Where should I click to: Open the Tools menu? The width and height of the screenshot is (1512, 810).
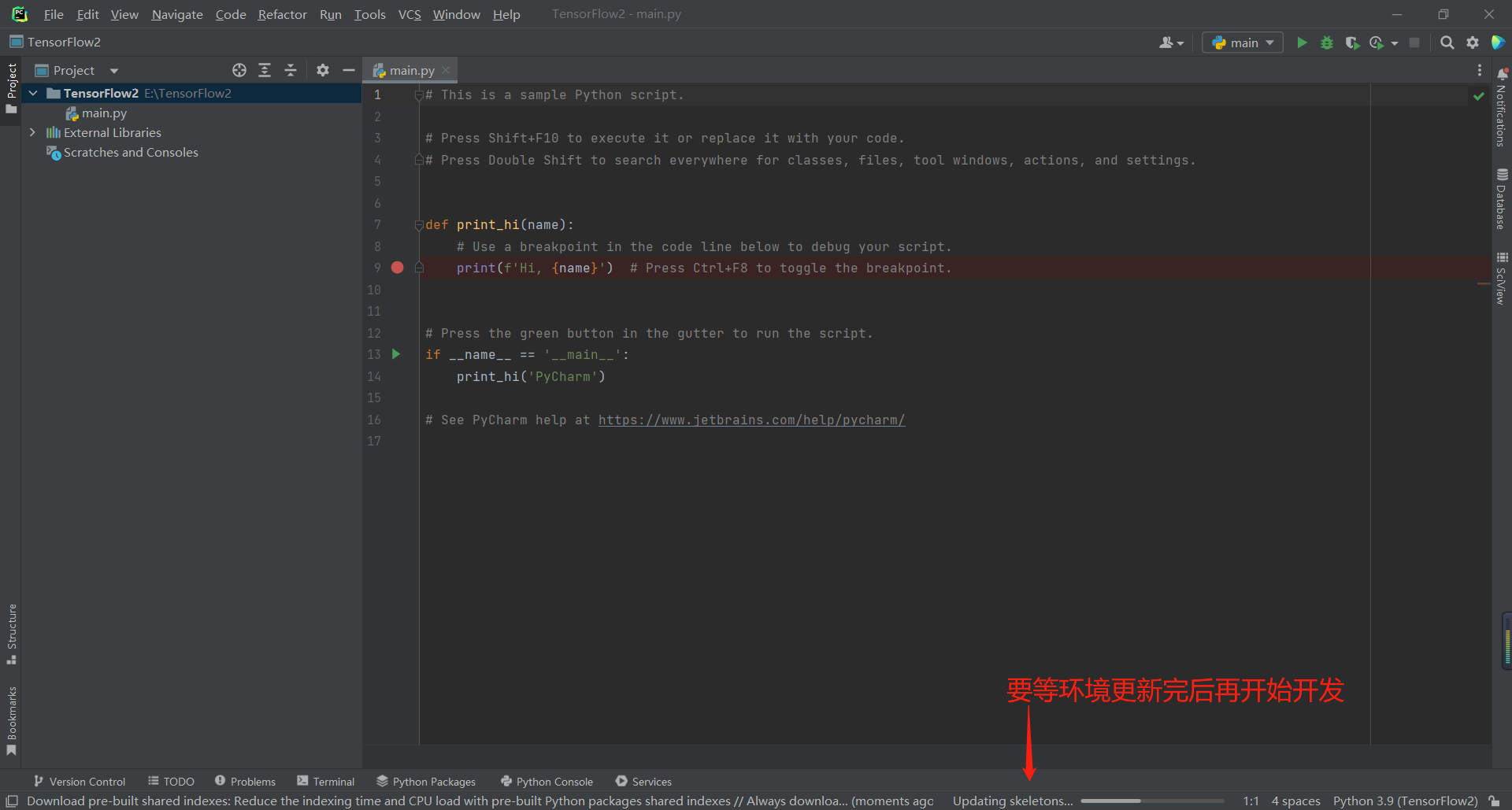(x=369, y=14)
